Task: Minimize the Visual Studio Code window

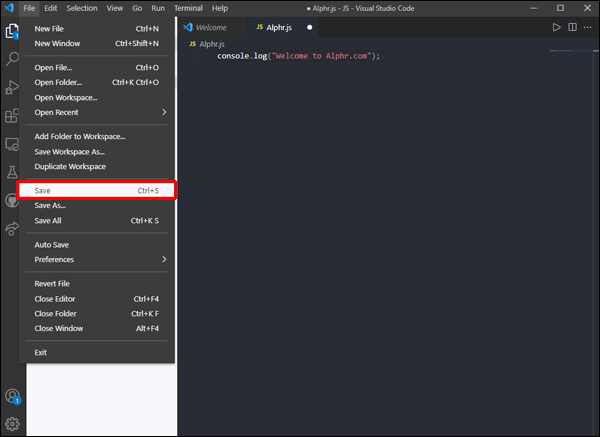Action: point(533,8)
